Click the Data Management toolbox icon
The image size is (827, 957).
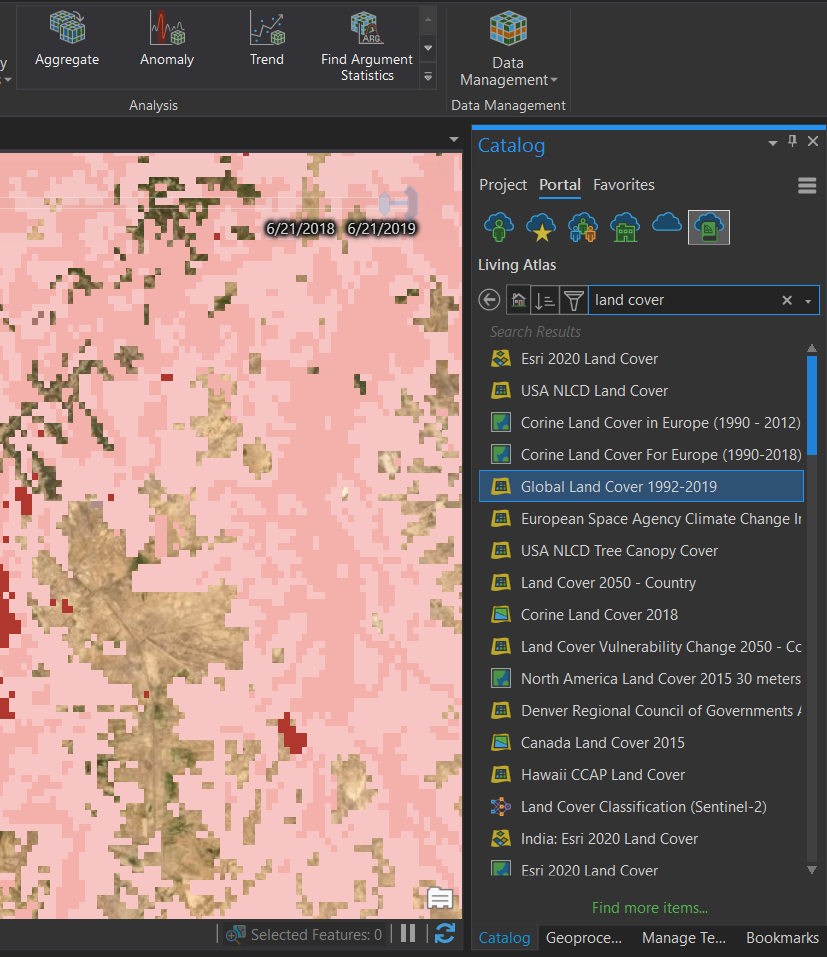[508, 28]
